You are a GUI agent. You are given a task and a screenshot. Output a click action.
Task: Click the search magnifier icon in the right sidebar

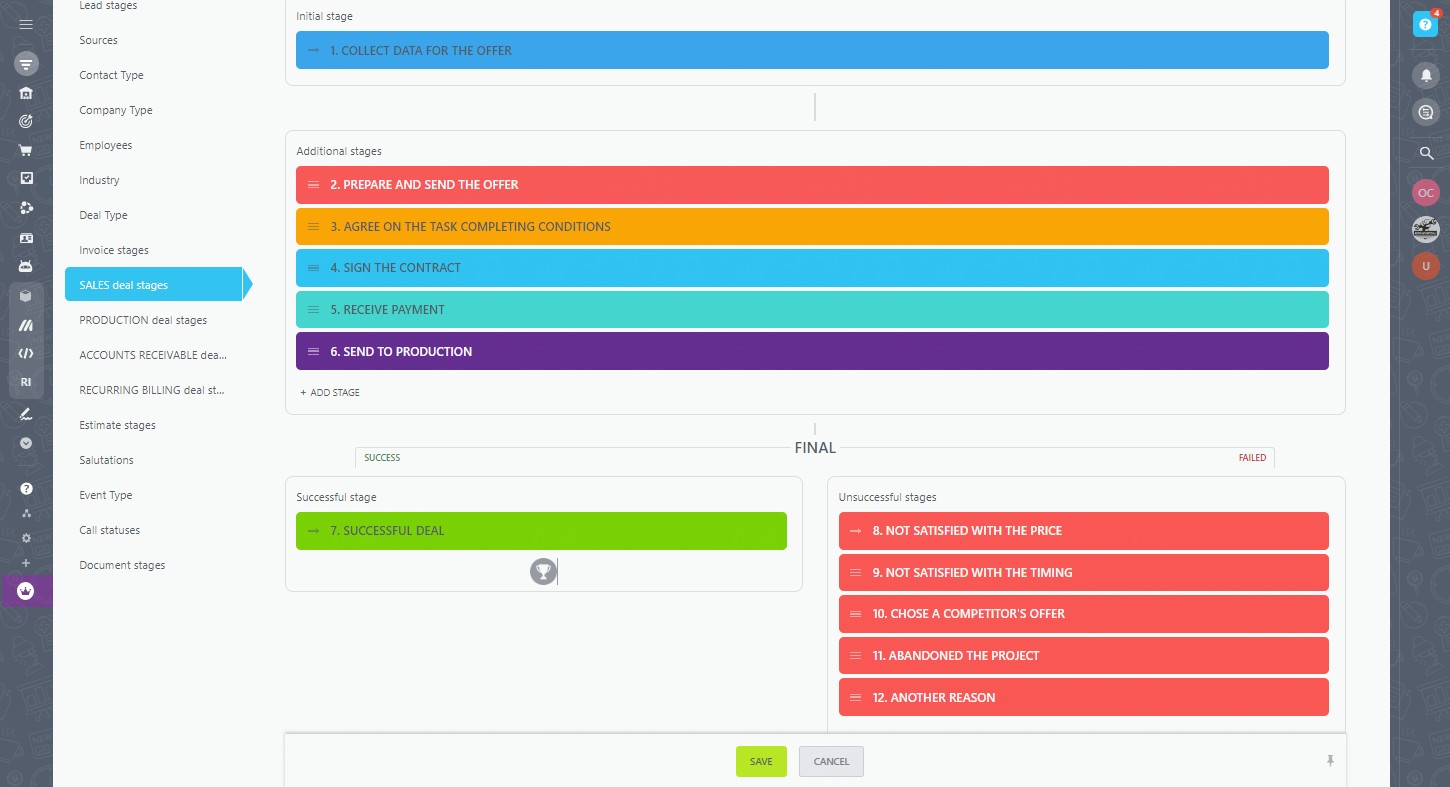pos(1426,153)
